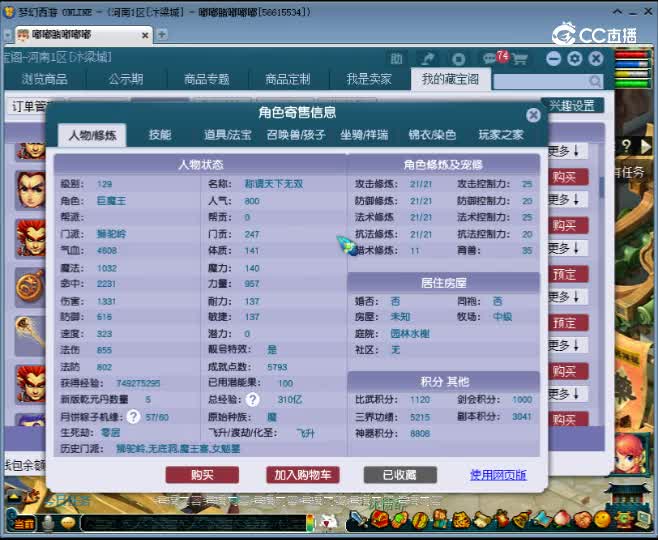This screenshot has width=658, height=540.
Task: Open the 当前 chat channel selector
Action: [x=24, y=524]
